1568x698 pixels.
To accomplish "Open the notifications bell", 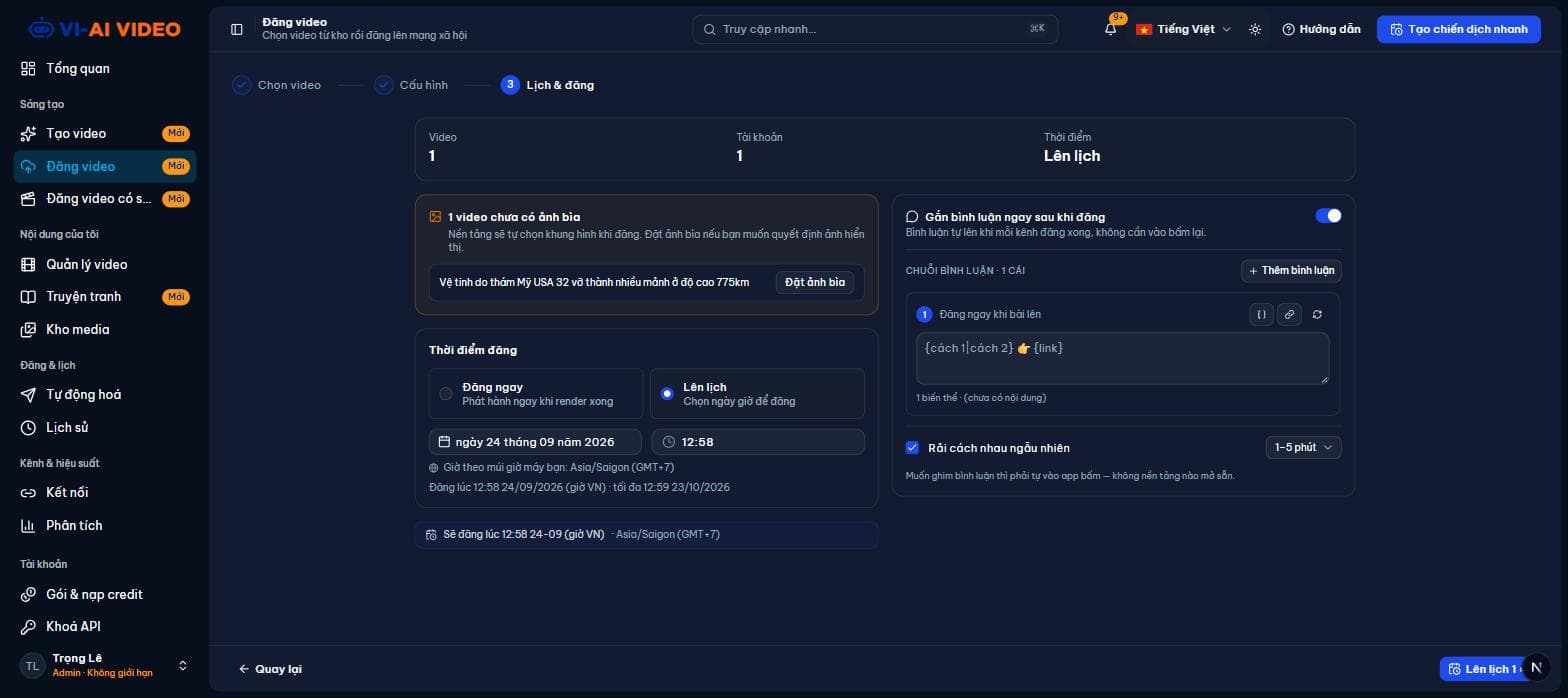I will click(1111, 29).
